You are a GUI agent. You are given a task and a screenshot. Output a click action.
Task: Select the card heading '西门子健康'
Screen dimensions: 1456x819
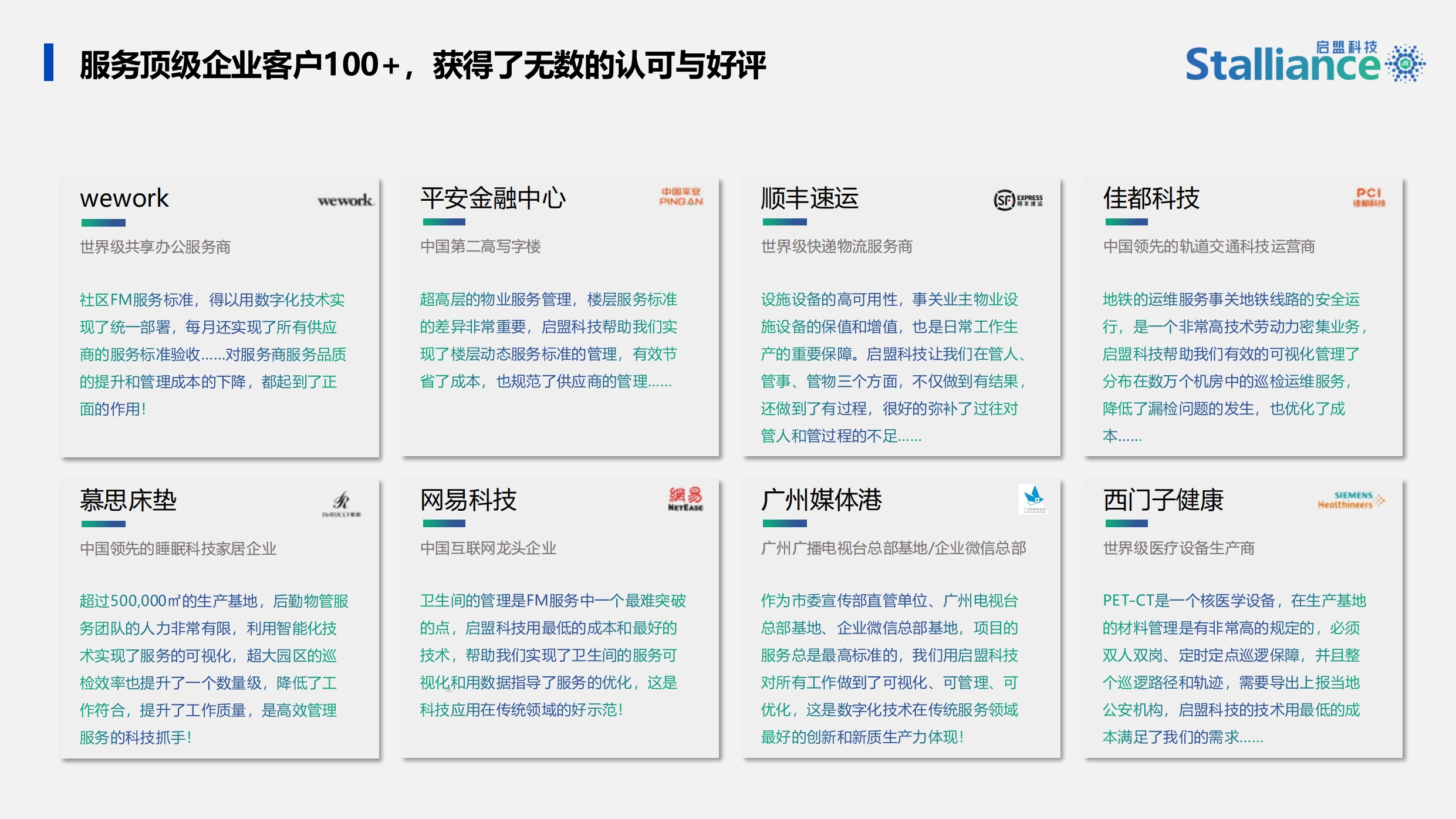tap(1163, 500)
